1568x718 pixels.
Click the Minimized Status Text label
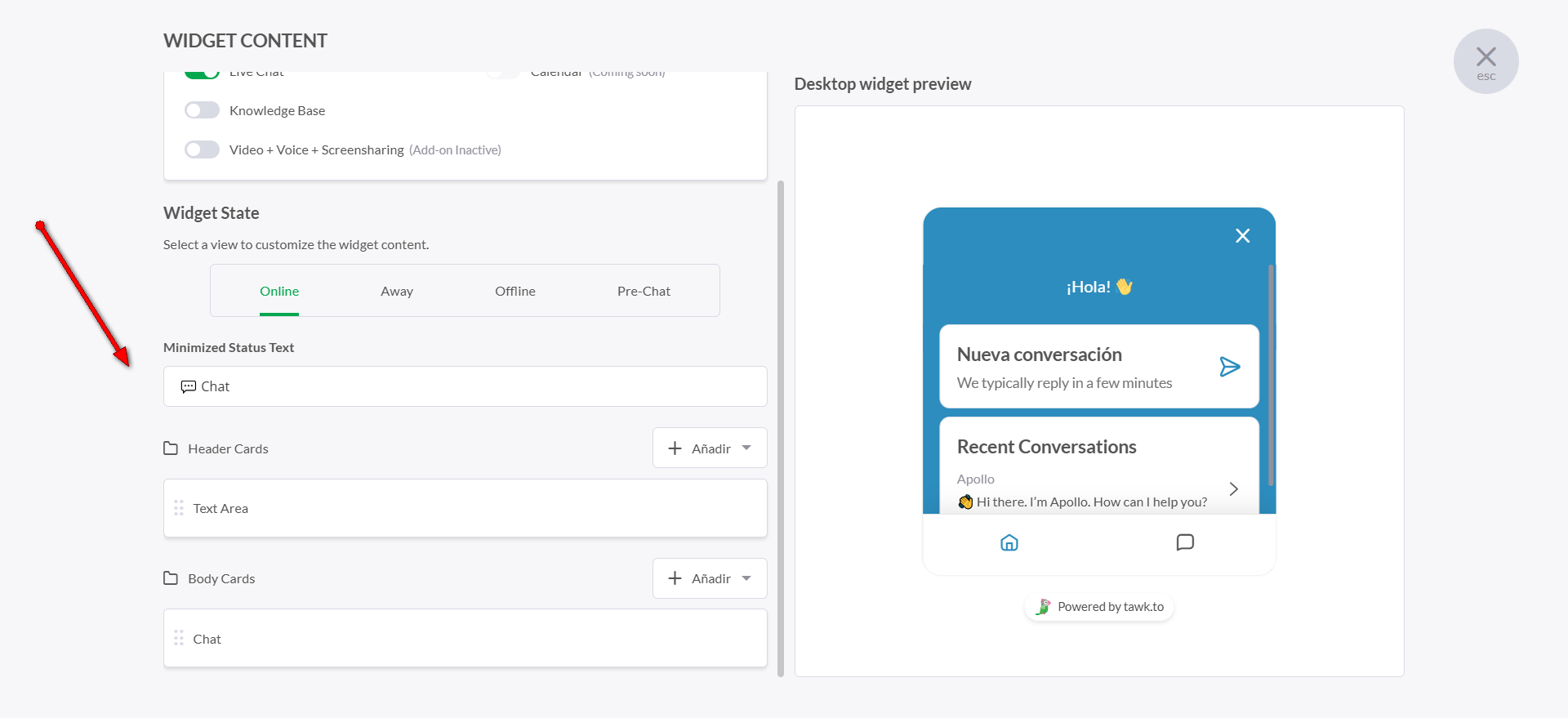tap(229, 347)
